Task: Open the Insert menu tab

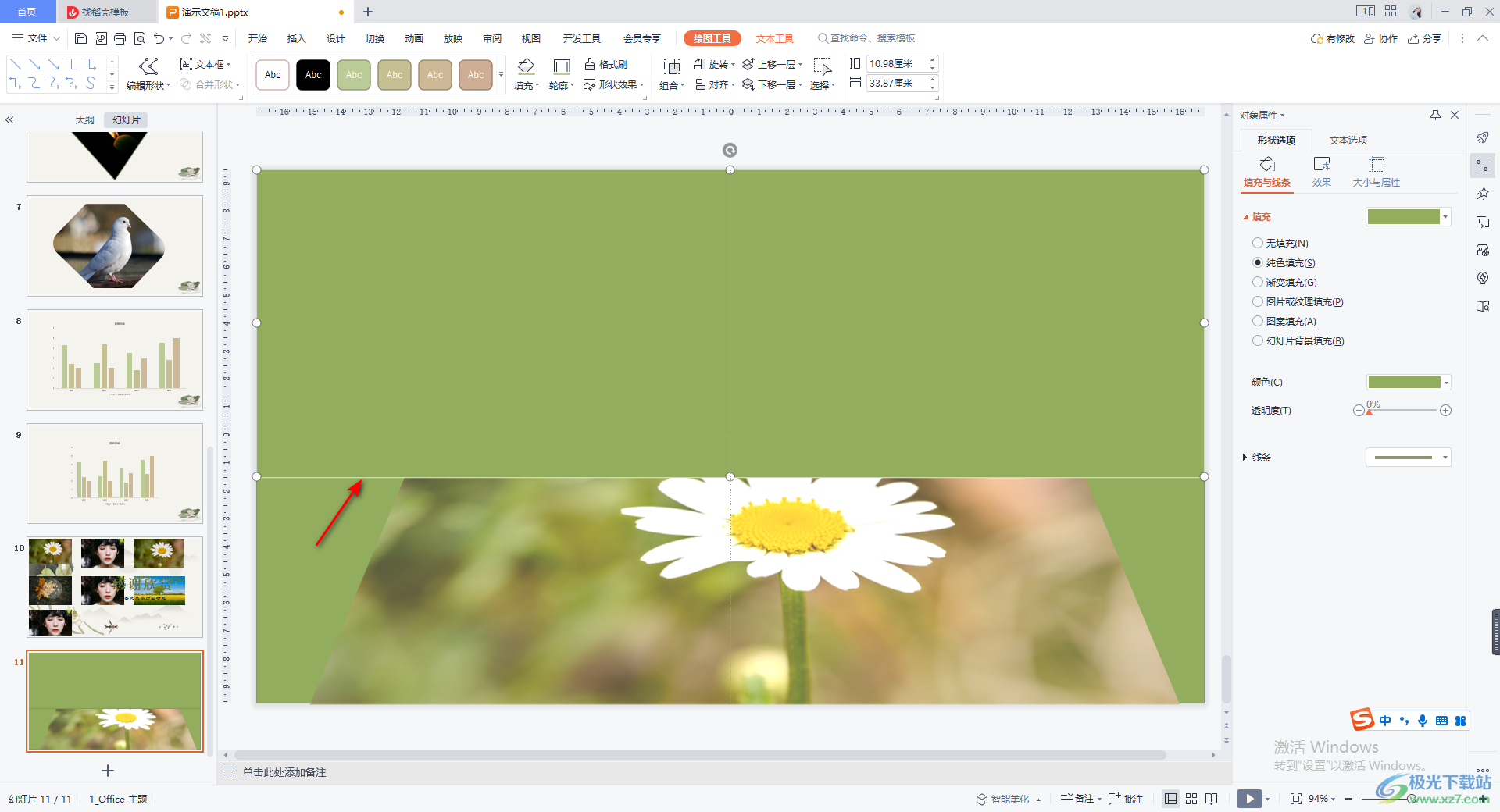Action: (296, 38)
